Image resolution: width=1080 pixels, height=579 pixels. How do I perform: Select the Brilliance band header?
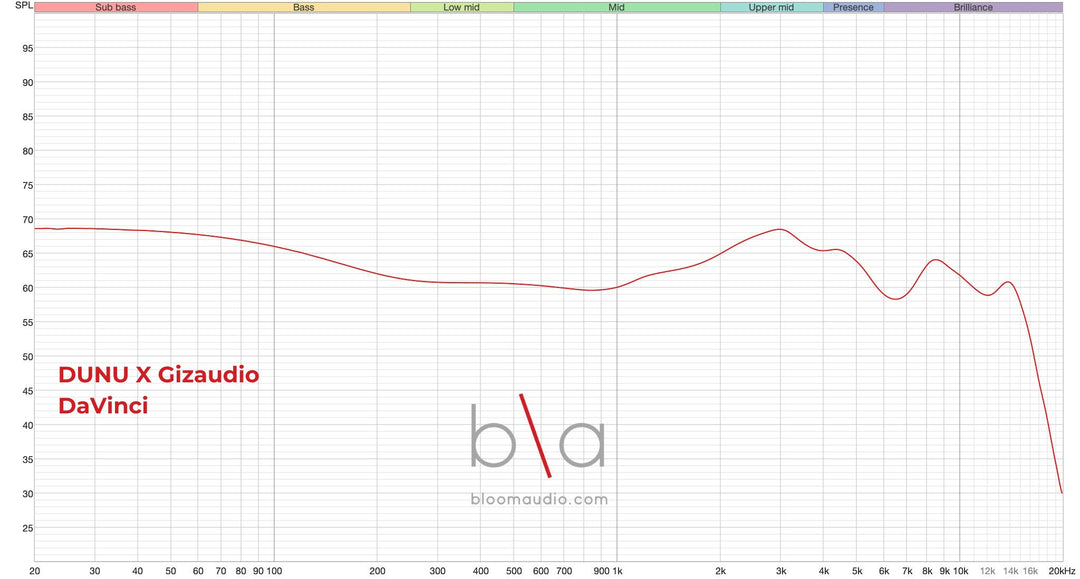[973, 8]
